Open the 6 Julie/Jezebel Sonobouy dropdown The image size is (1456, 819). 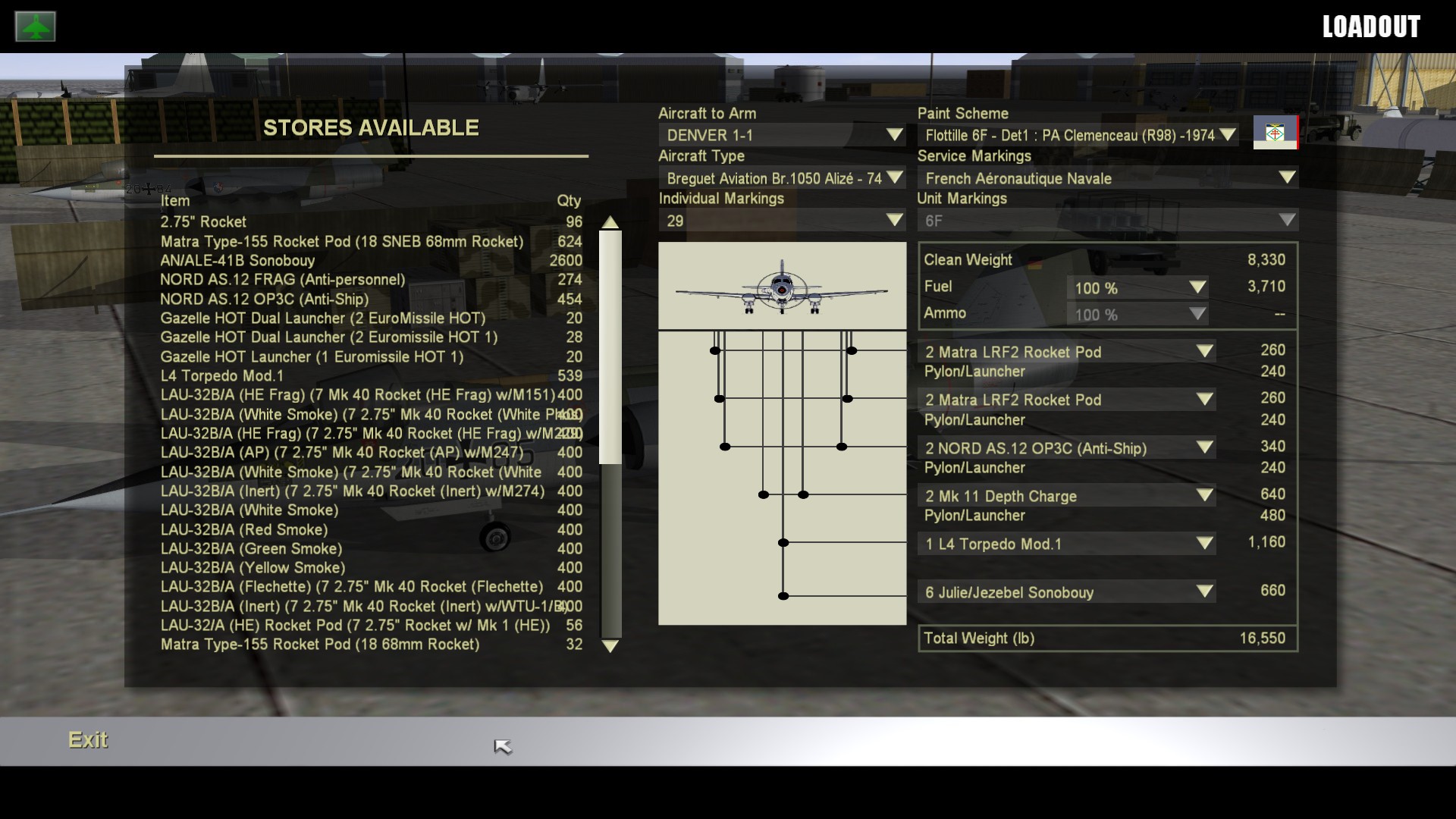click(x=1067, y=592)
